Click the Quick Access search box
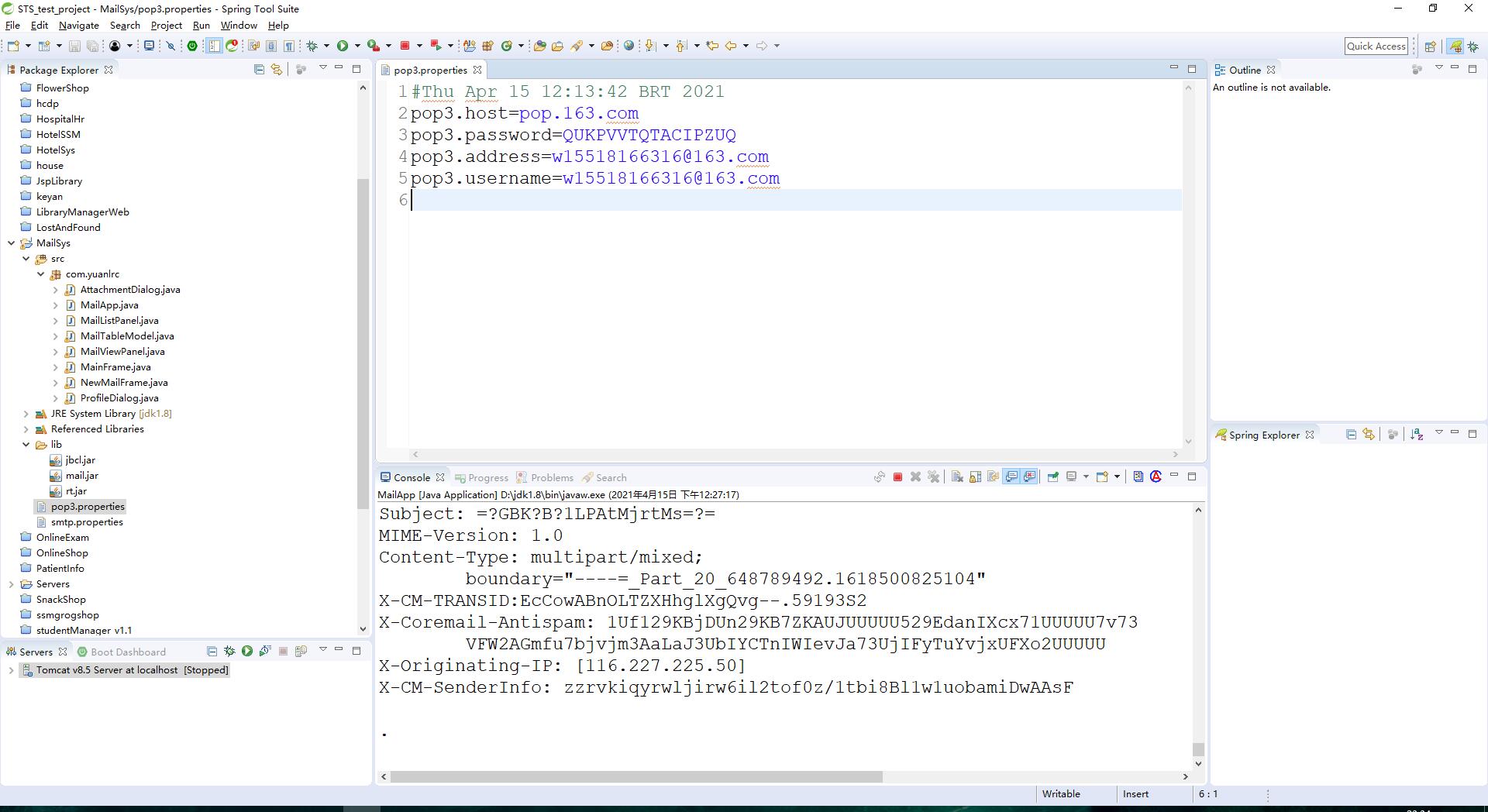Viewport: 1488px width, 812px height. [x=1376, y=46]
